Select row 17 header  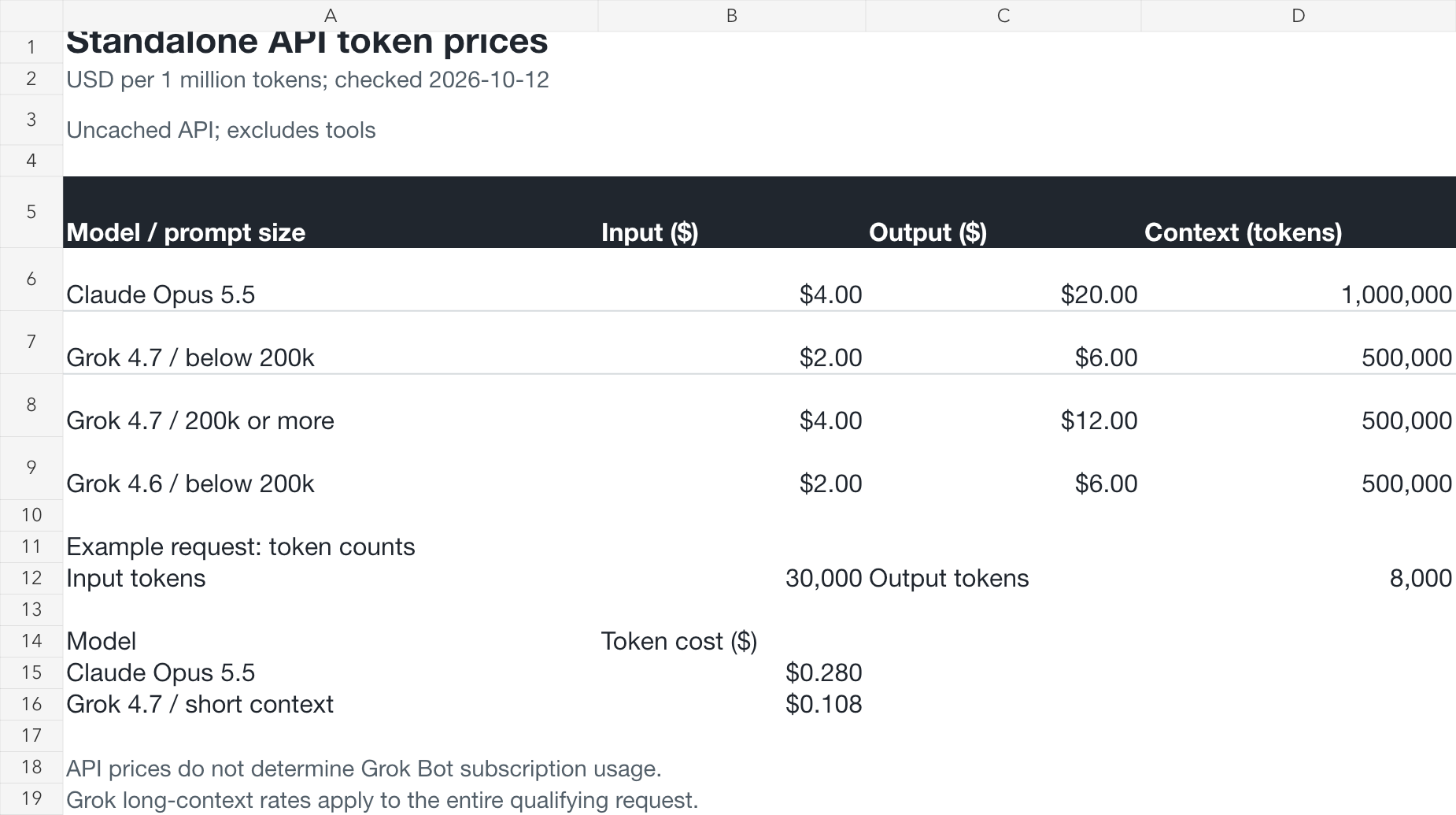(31, 735)
